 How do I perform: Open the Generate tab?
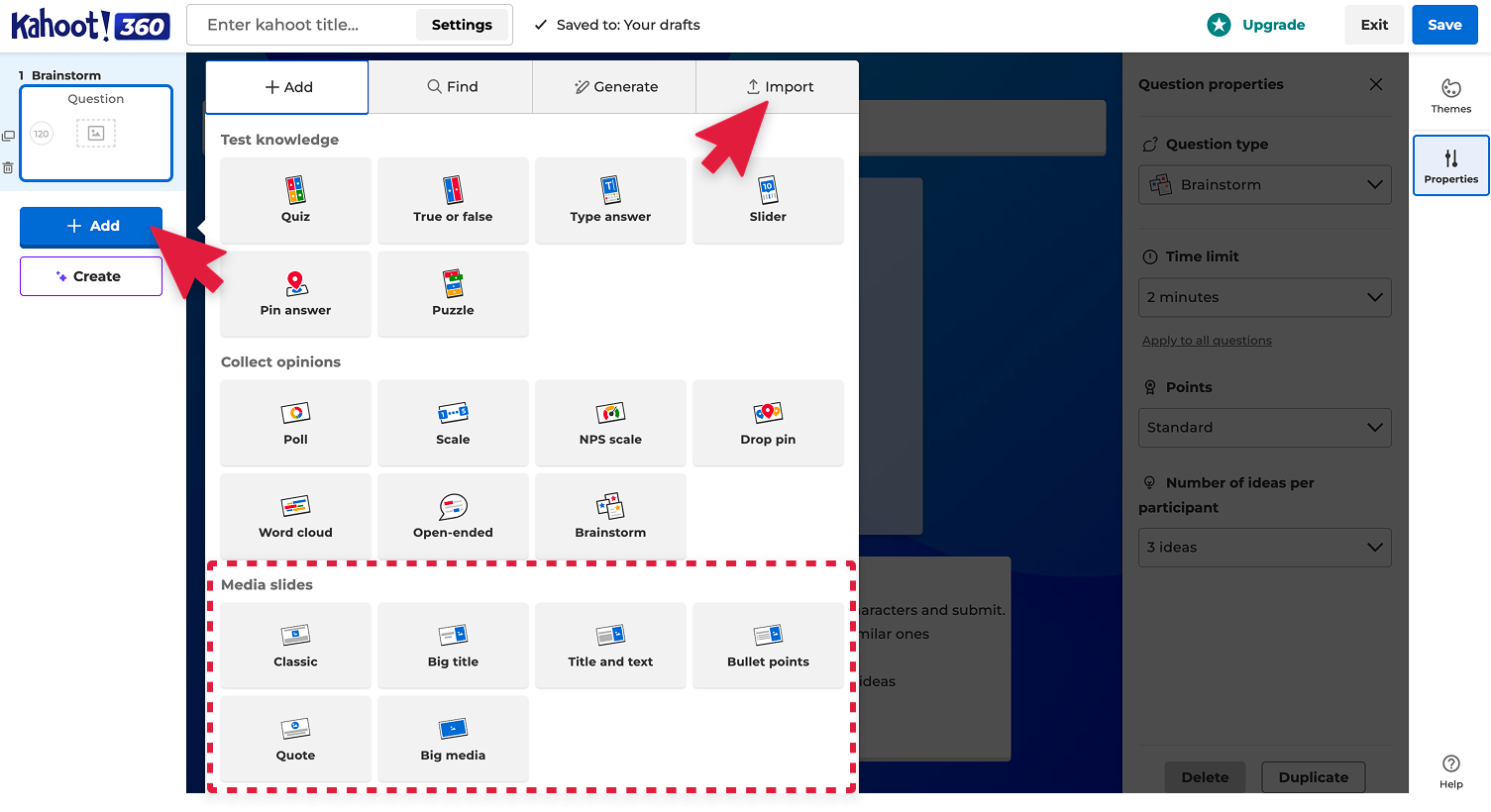tap(615, 87)
